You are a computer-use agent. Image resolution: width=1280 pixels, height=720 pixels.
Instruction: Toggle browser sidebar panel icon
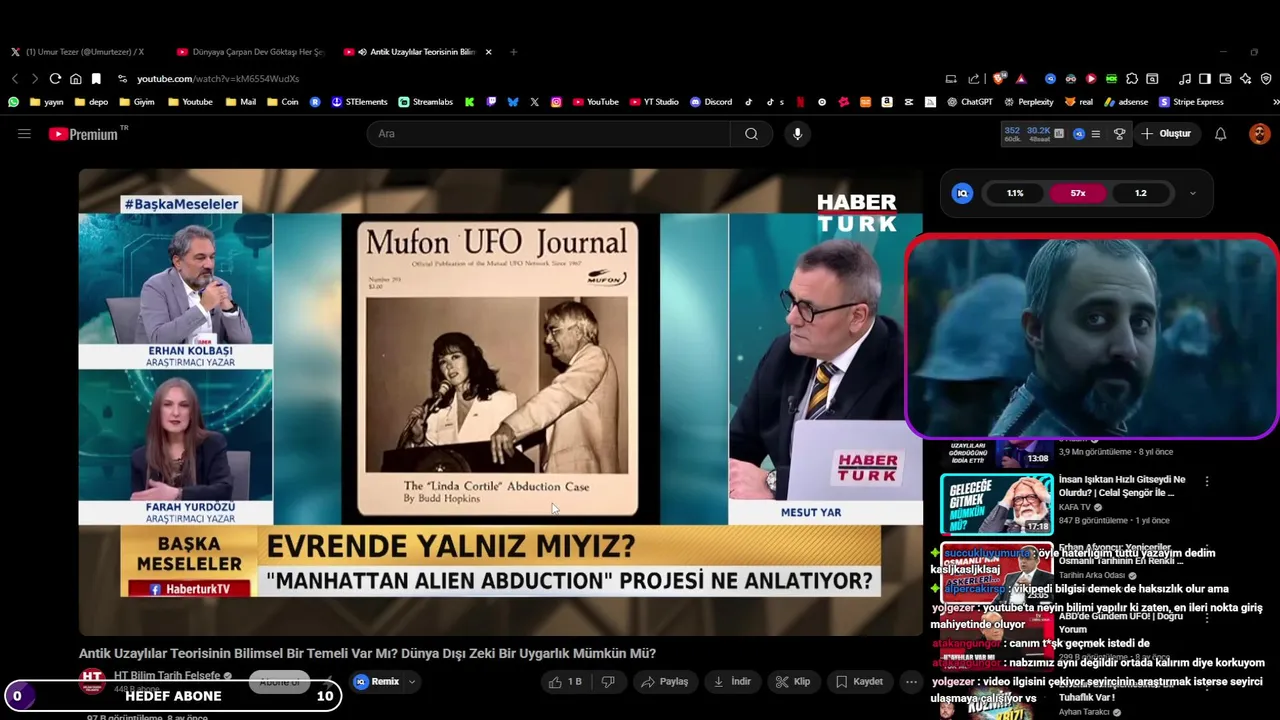pos(1205,78)
